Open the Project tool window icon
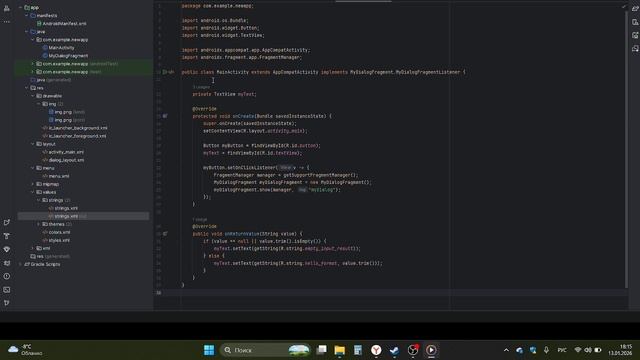 pyautogui.click(x=7, y=8)
